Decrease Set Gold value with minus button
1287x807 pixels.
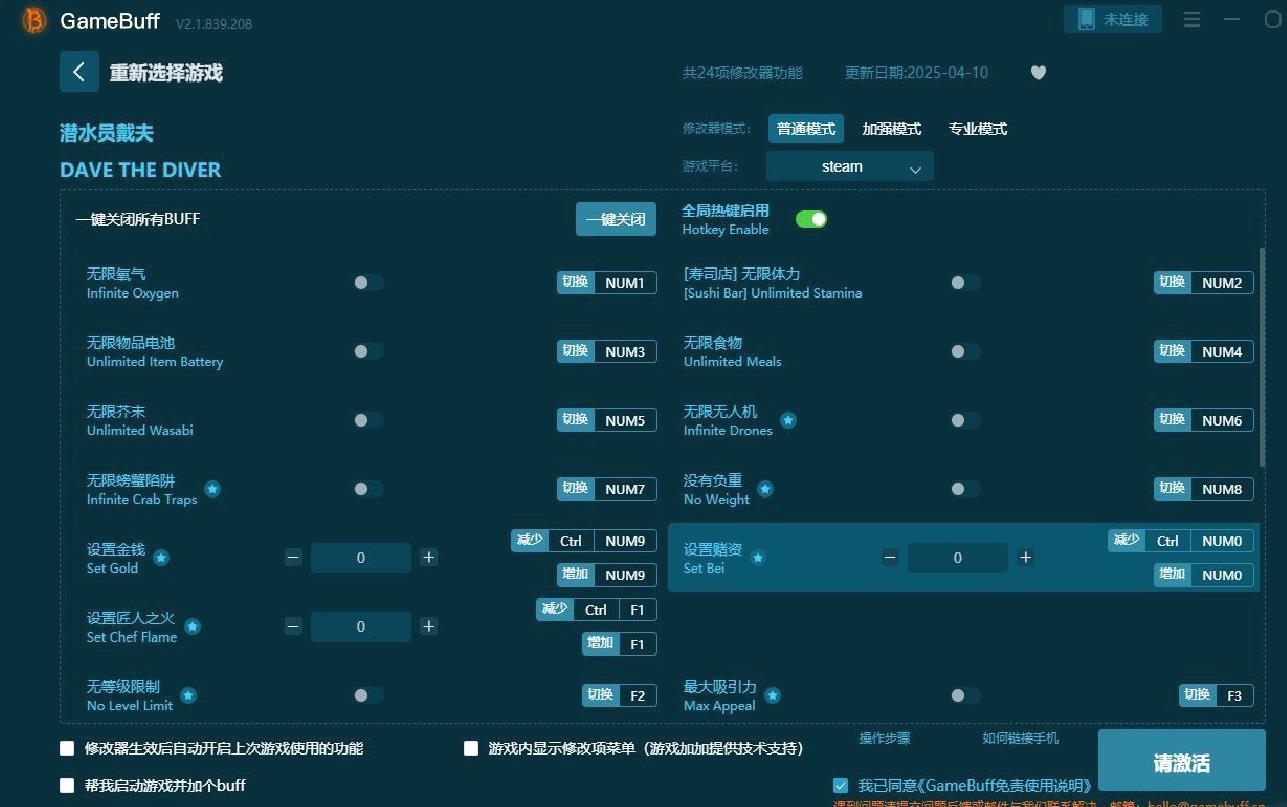(293, 557)
